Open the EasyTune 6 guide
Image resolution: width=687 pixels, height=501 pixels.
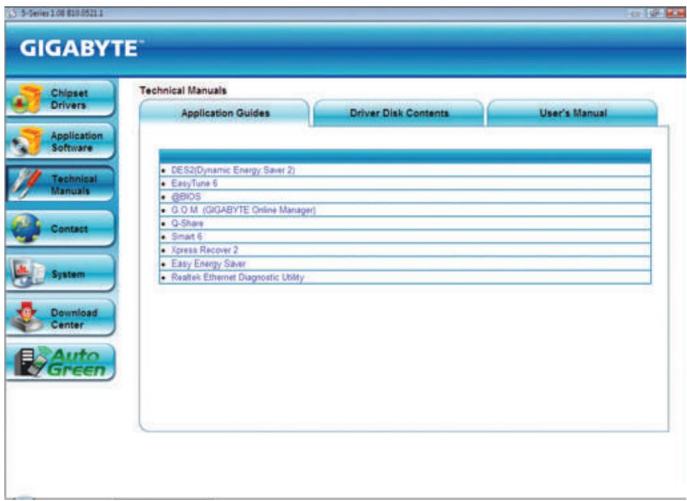coord(194,183)
